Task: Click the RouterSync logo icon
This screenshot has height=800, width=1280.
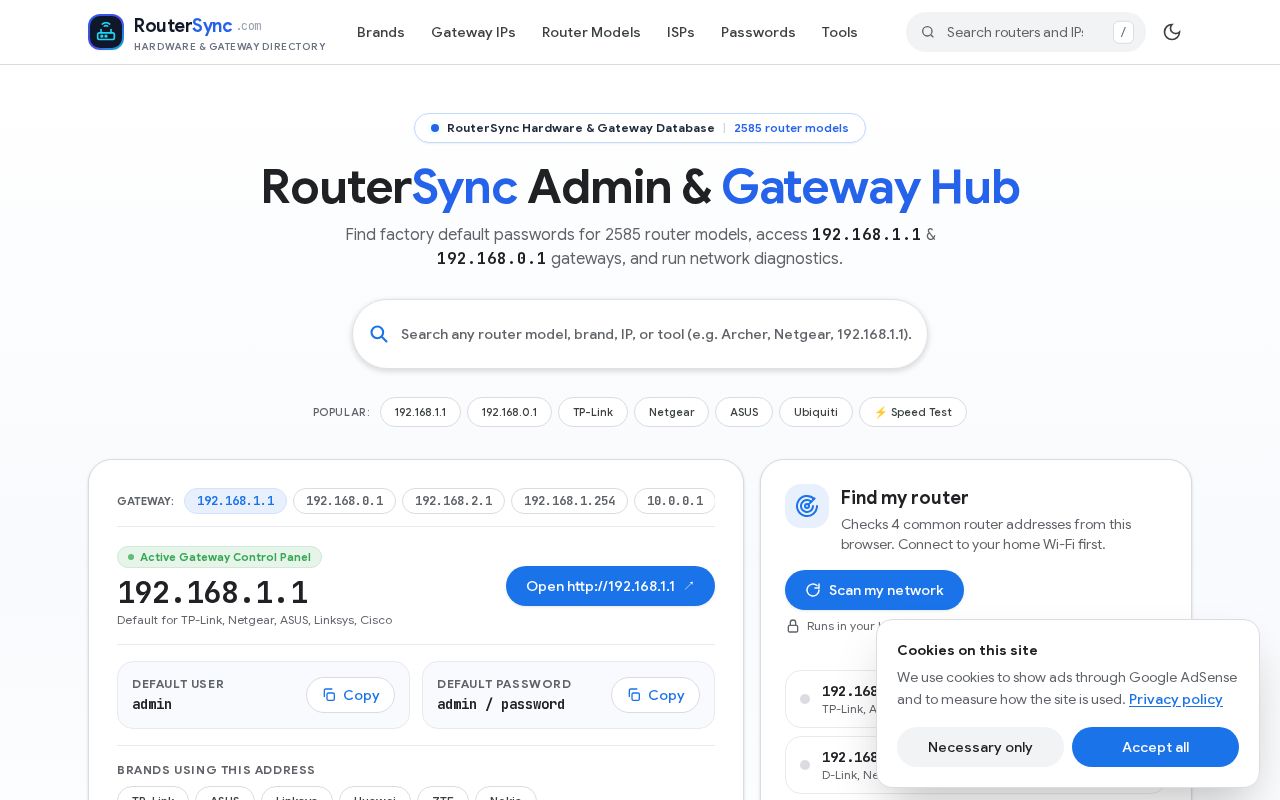Action: pyautogui.click(x=106, y=32)
